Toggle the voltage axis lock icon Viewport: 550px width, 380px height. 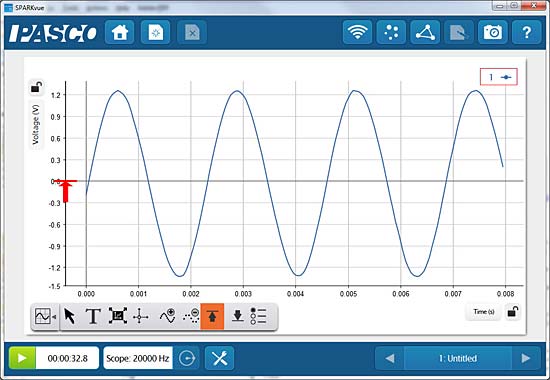[x=36, y=87]
